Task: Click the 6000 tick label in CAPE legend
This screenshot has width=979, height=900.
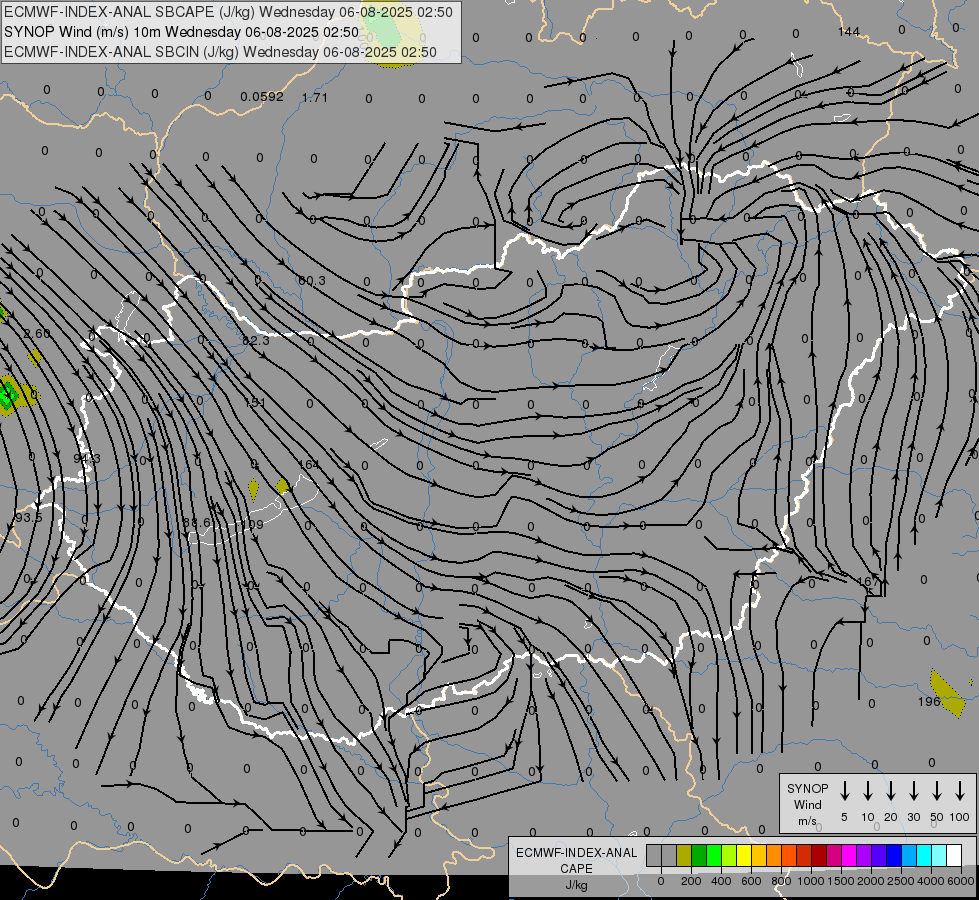Action: [961, 881]
